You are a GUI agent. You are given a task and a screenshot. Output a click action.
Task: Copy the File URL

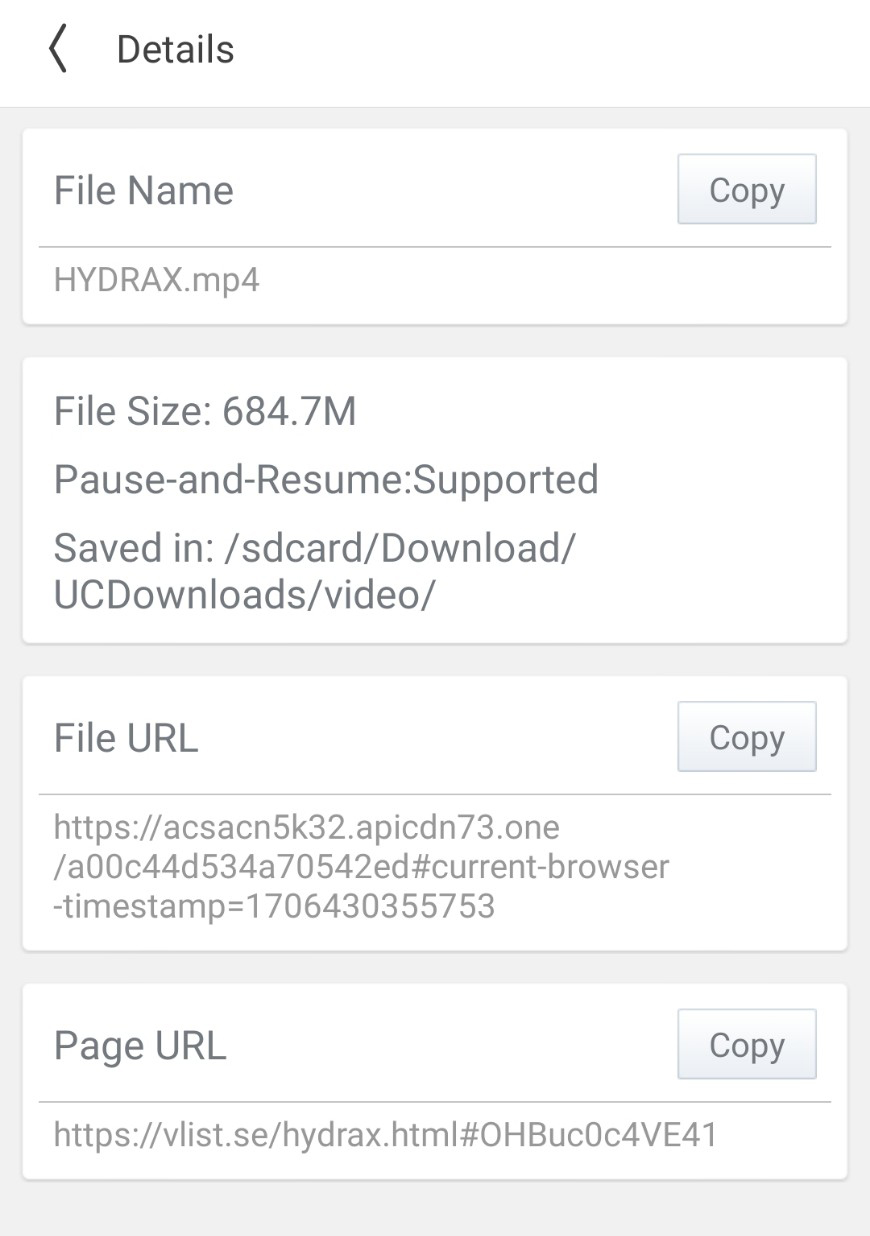746,737
